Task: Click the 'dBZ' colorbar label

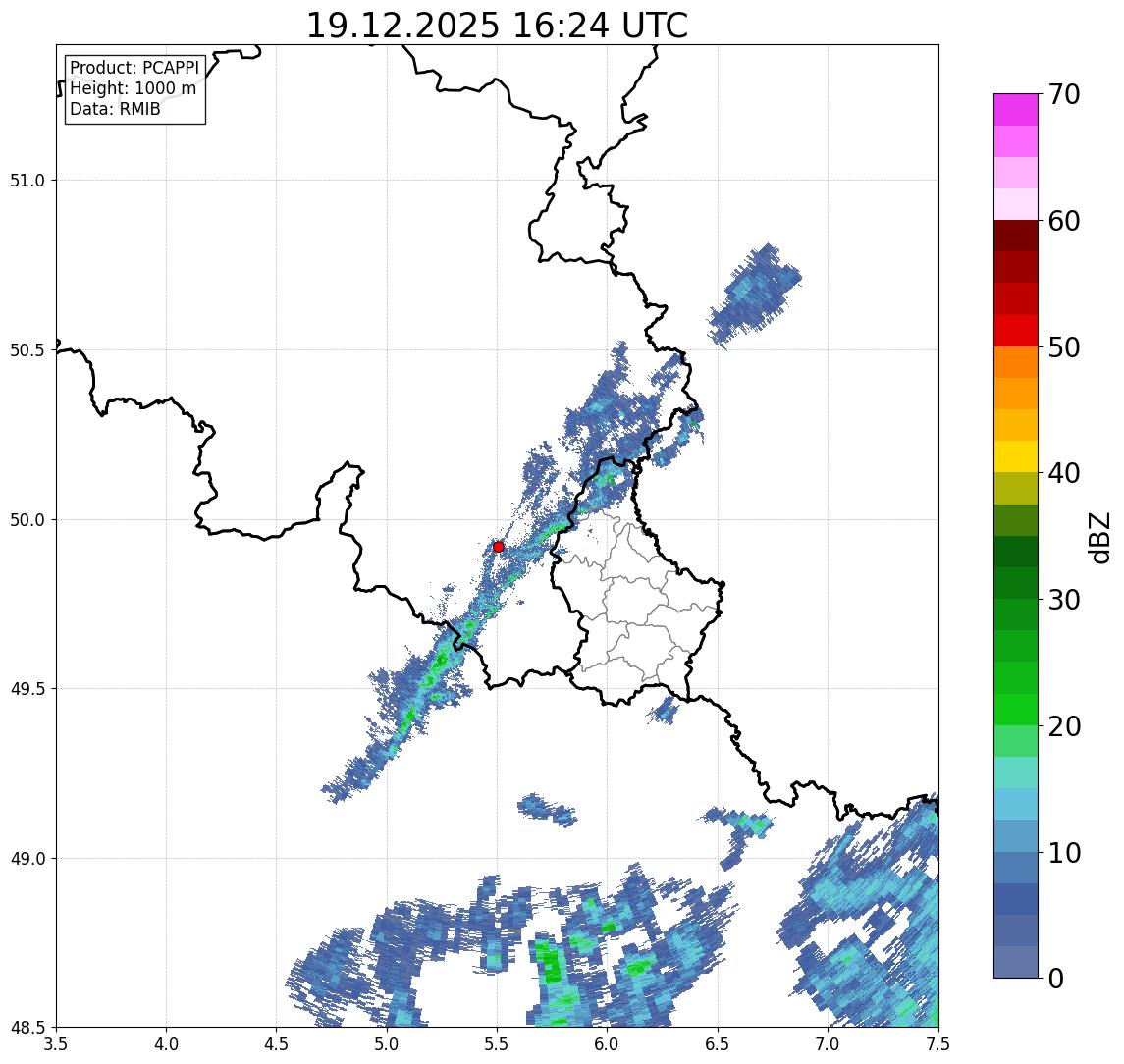Action: [x=1098, y=538]
